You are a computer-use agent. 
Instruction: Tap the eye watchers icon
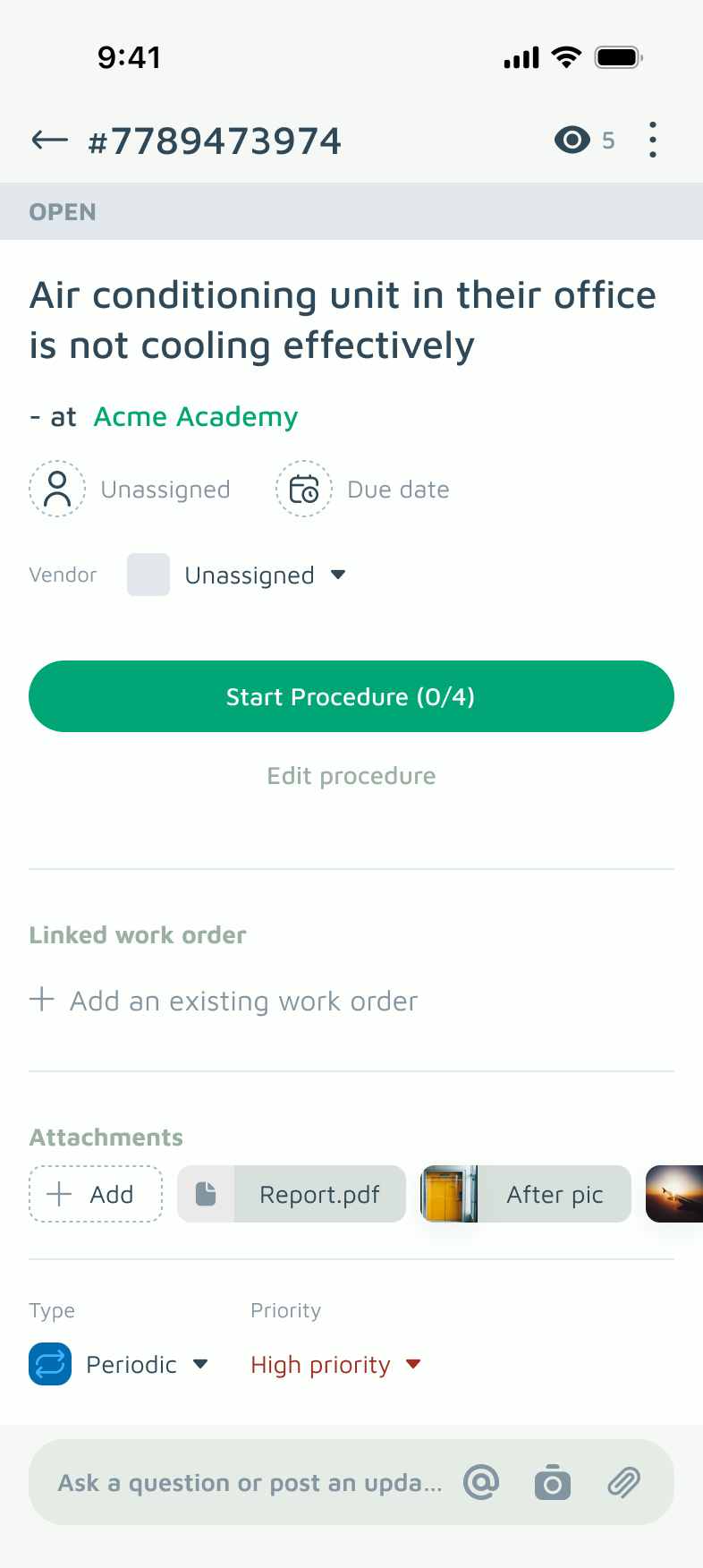[572, 140]
